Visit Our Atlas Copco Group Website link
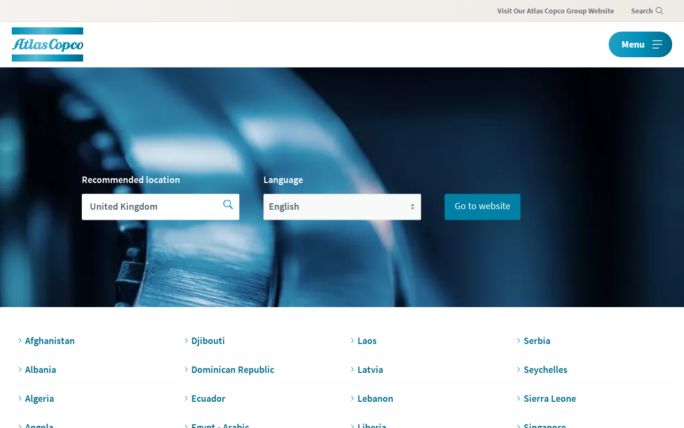Image resolution: width=684 pixels, height=428 pixels. (555, 11)
